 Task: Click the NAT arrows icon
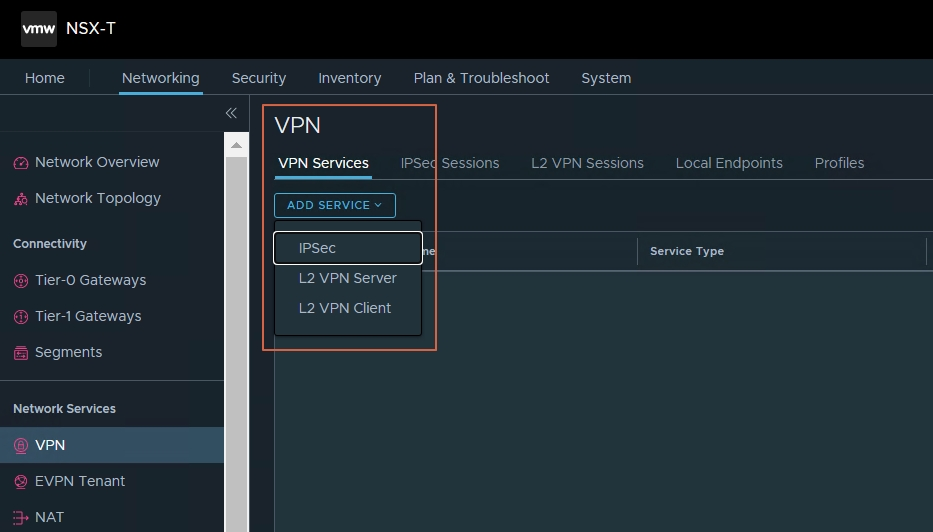coord(21,518)
